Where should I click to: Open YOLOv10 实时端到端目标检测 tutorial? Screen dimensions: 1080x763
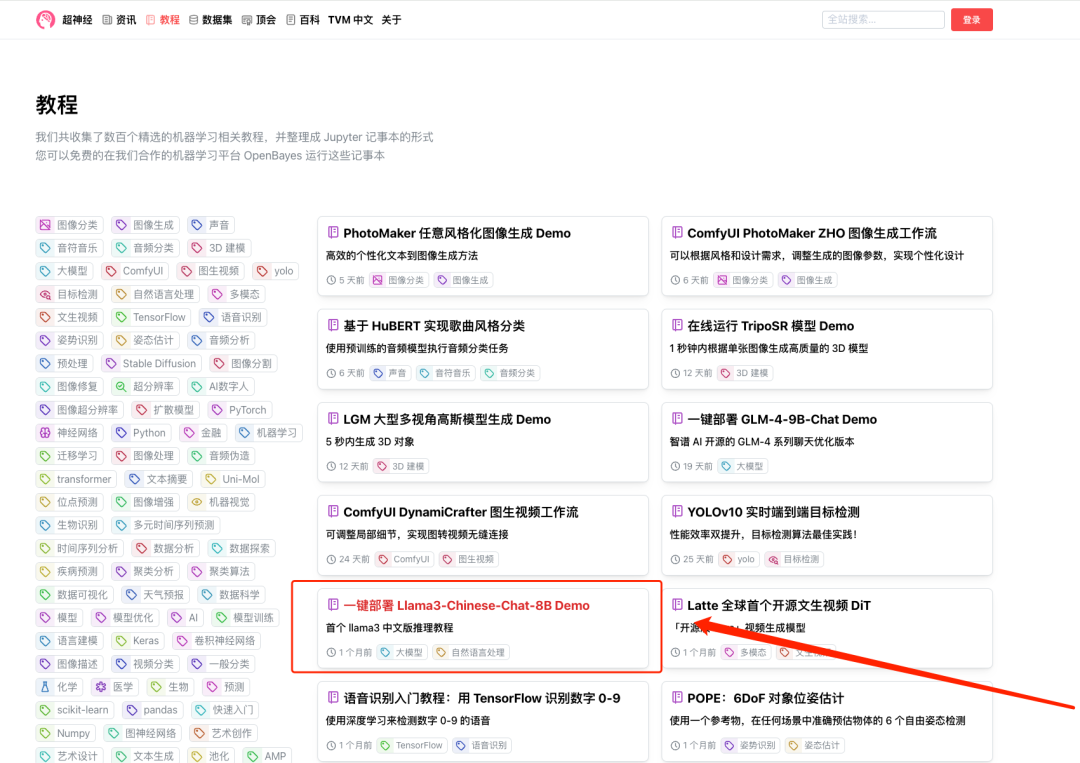click(773, 512)
